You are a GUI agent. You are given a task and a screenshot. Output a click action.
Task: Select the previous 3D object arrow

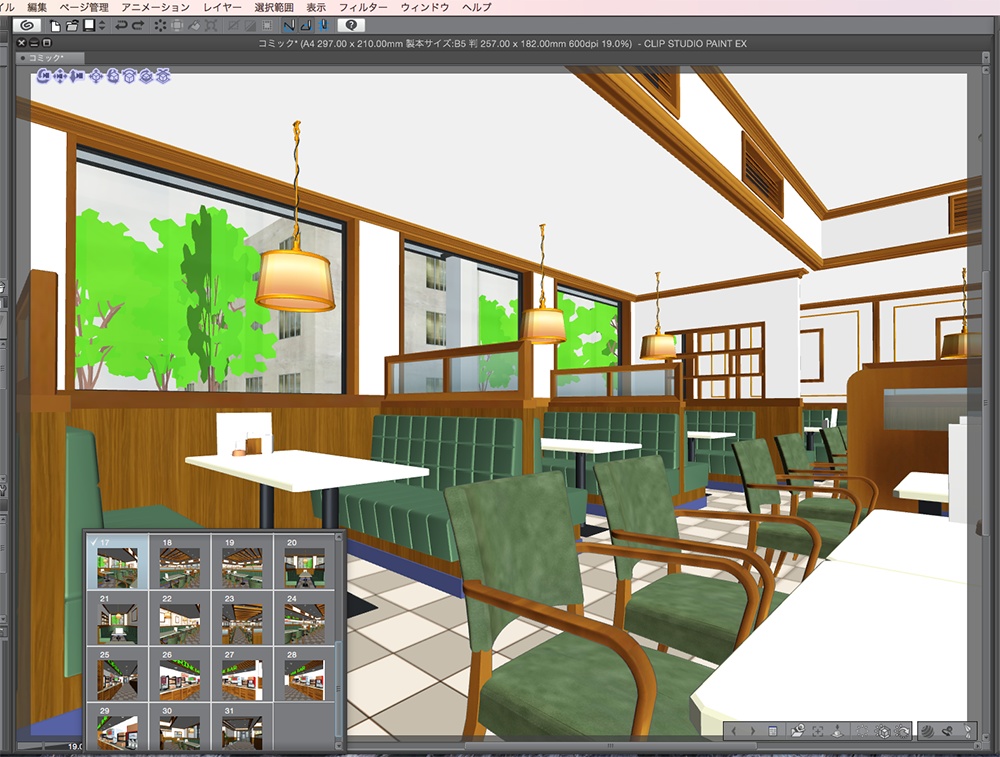pyautogui.click(x=734, y=731)
